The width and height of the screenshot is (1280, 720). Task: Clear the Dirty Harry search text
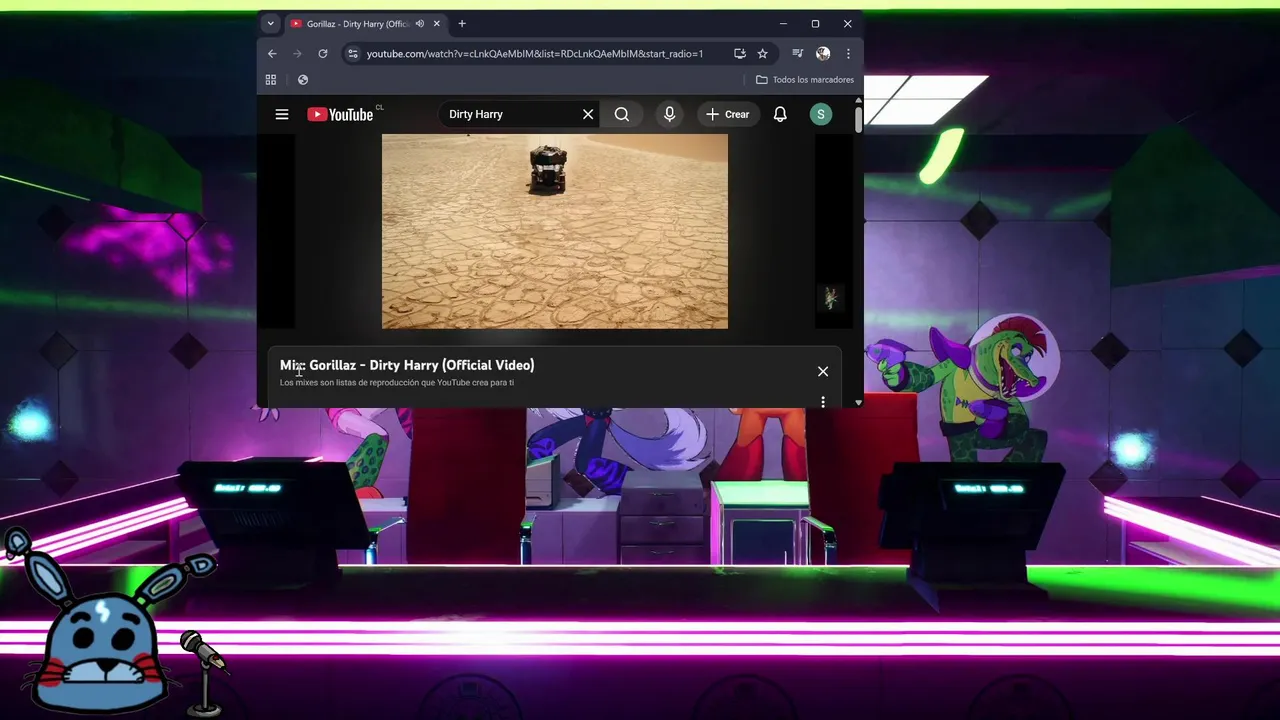pos(588,114)
